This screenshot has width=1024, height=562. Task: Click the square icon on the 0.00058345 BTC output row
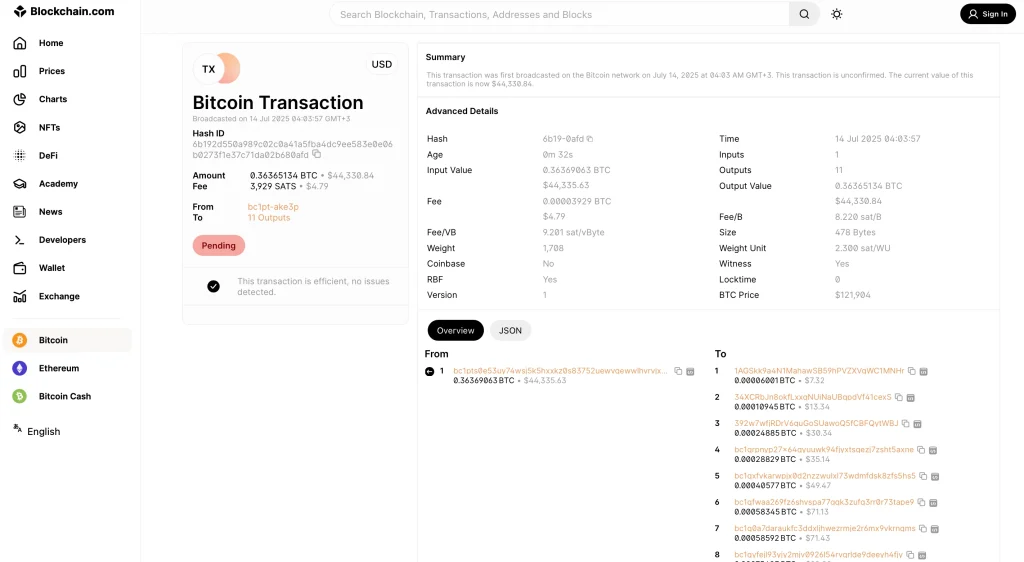pyautogui.click(x=933, y=503)
